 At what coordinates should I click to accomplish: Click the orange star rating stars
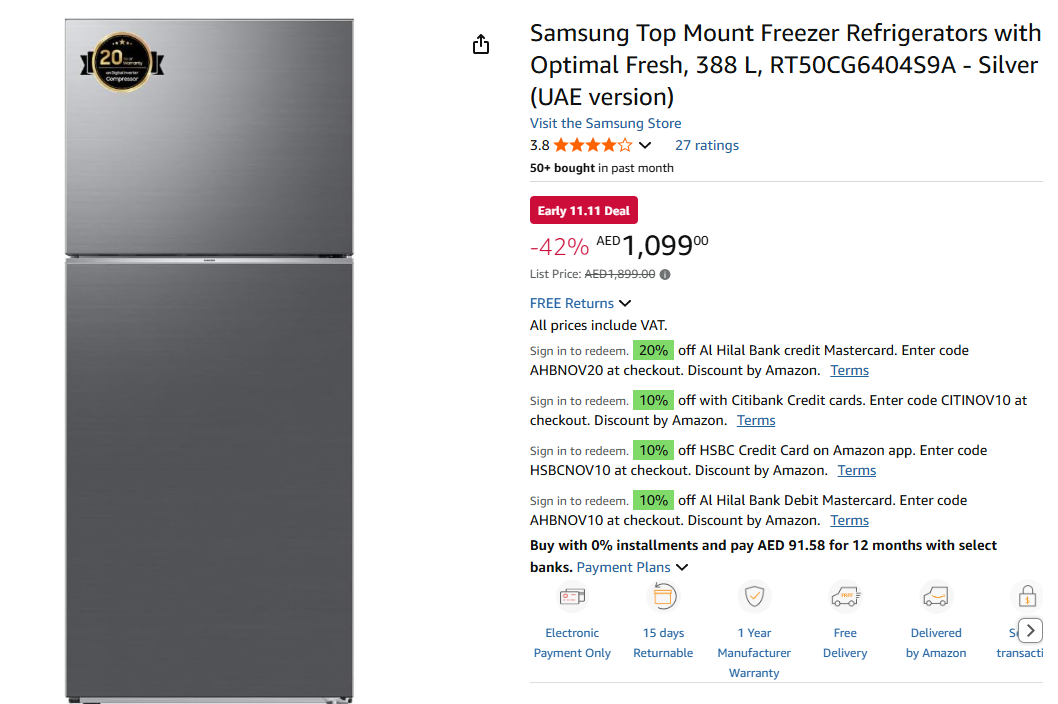tap(590, 144)
